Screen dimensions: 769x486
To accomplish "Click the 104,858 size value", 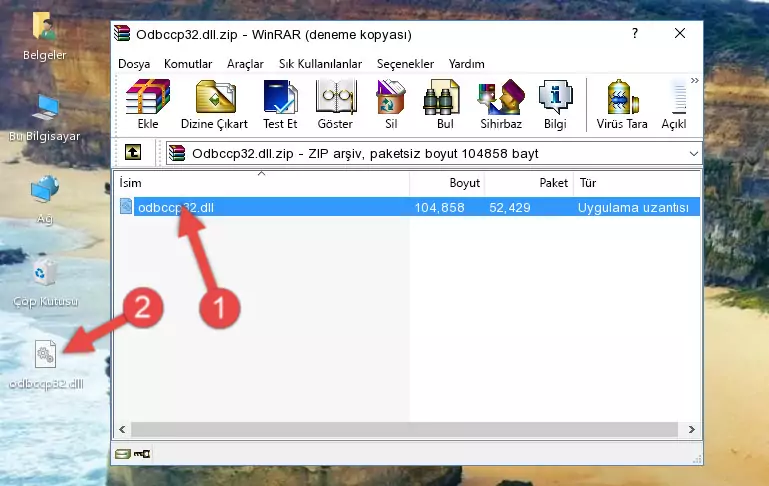I will [439, 207].
